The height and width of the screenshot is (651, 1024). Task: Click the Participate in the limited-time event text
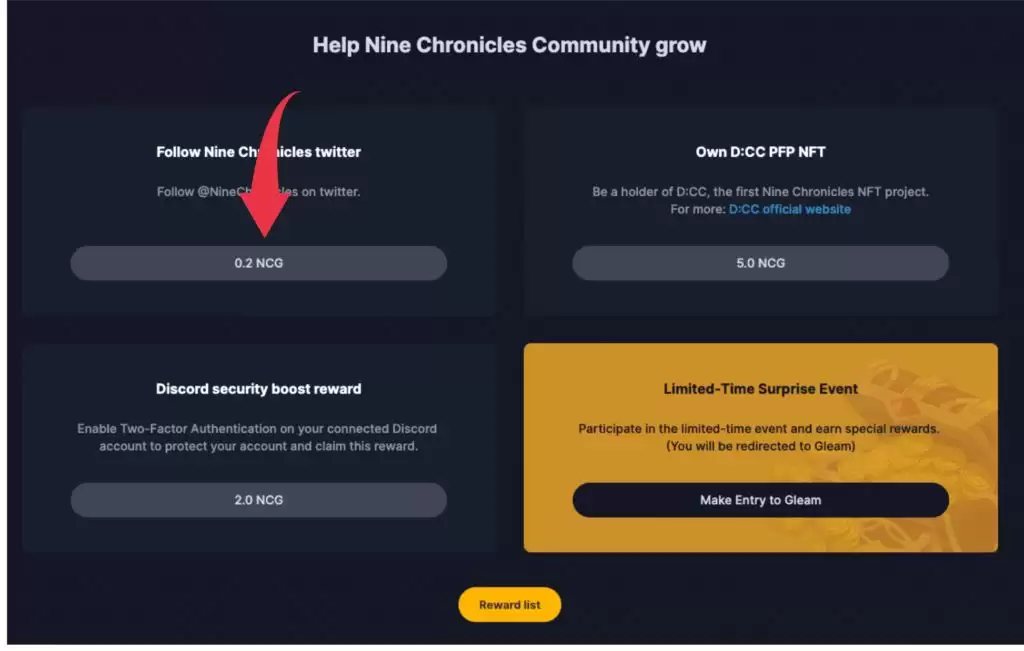pyautogui.click(x=760, y=429)
